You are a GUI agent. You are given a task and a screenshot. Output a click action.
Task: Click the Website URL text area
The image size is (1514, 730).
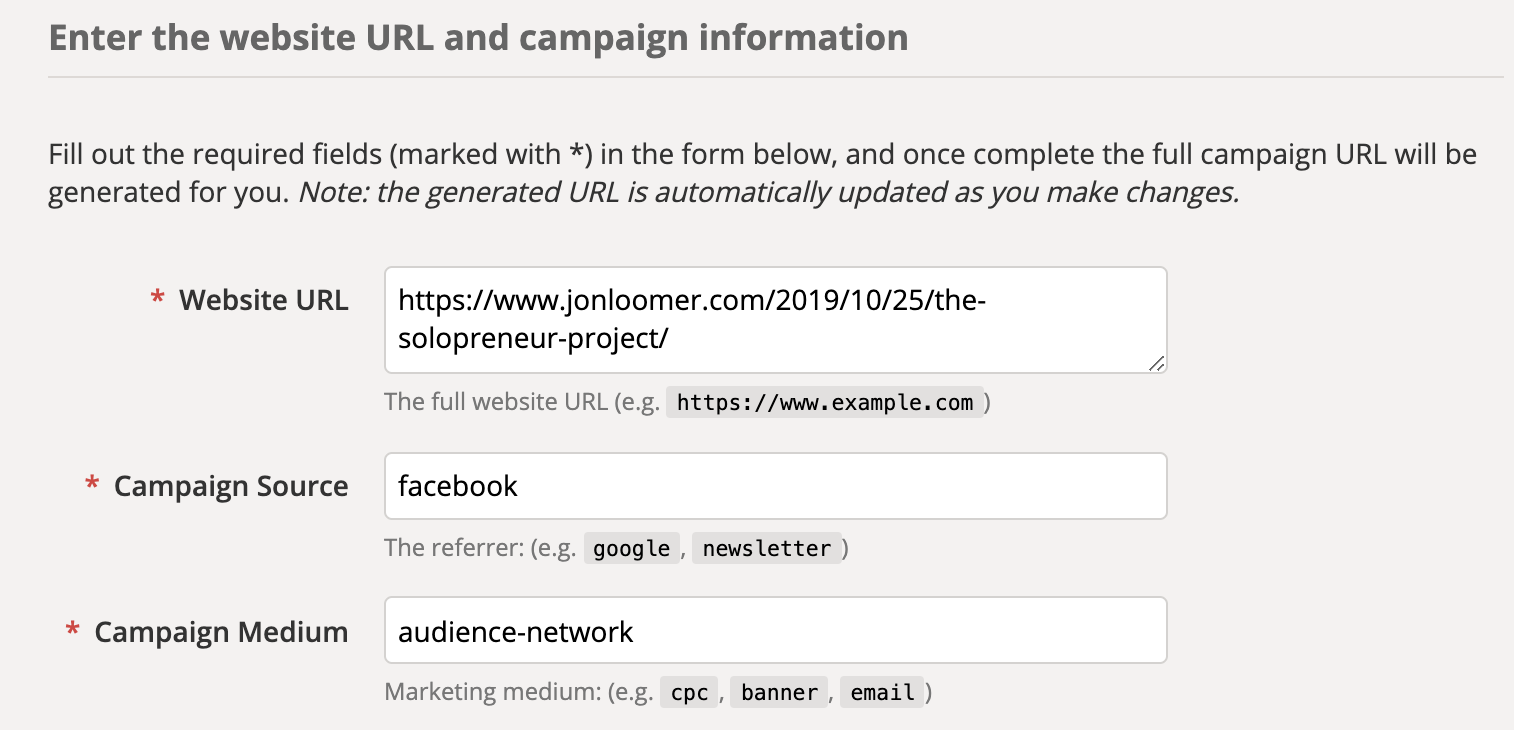pos(775,320)
